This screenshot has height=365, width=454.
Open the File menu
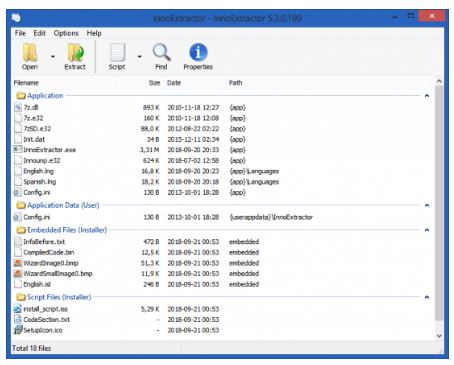[20, 33]
